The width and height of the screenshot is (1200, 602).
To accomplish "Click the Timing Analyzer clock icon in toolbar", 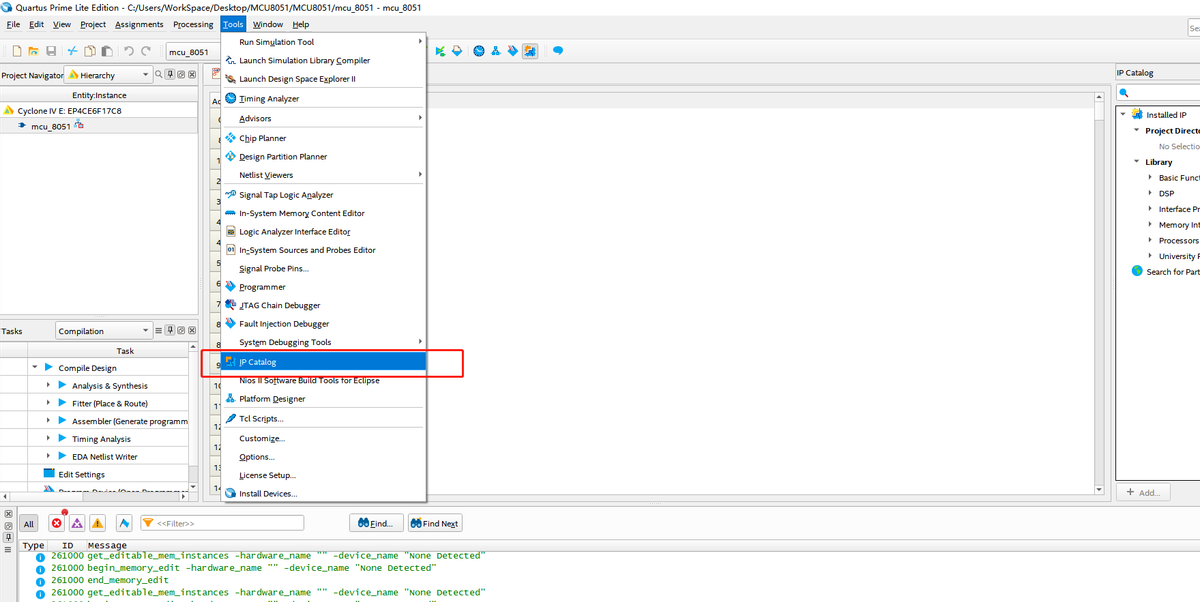I will pos(479,51).
